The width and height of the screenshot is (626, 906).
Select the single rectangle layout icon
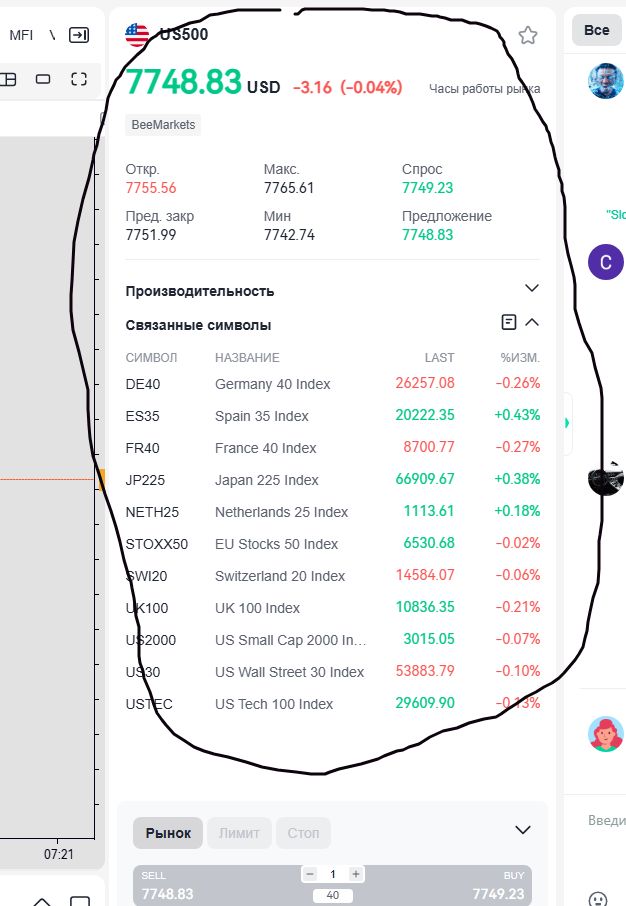coord(43,79)
